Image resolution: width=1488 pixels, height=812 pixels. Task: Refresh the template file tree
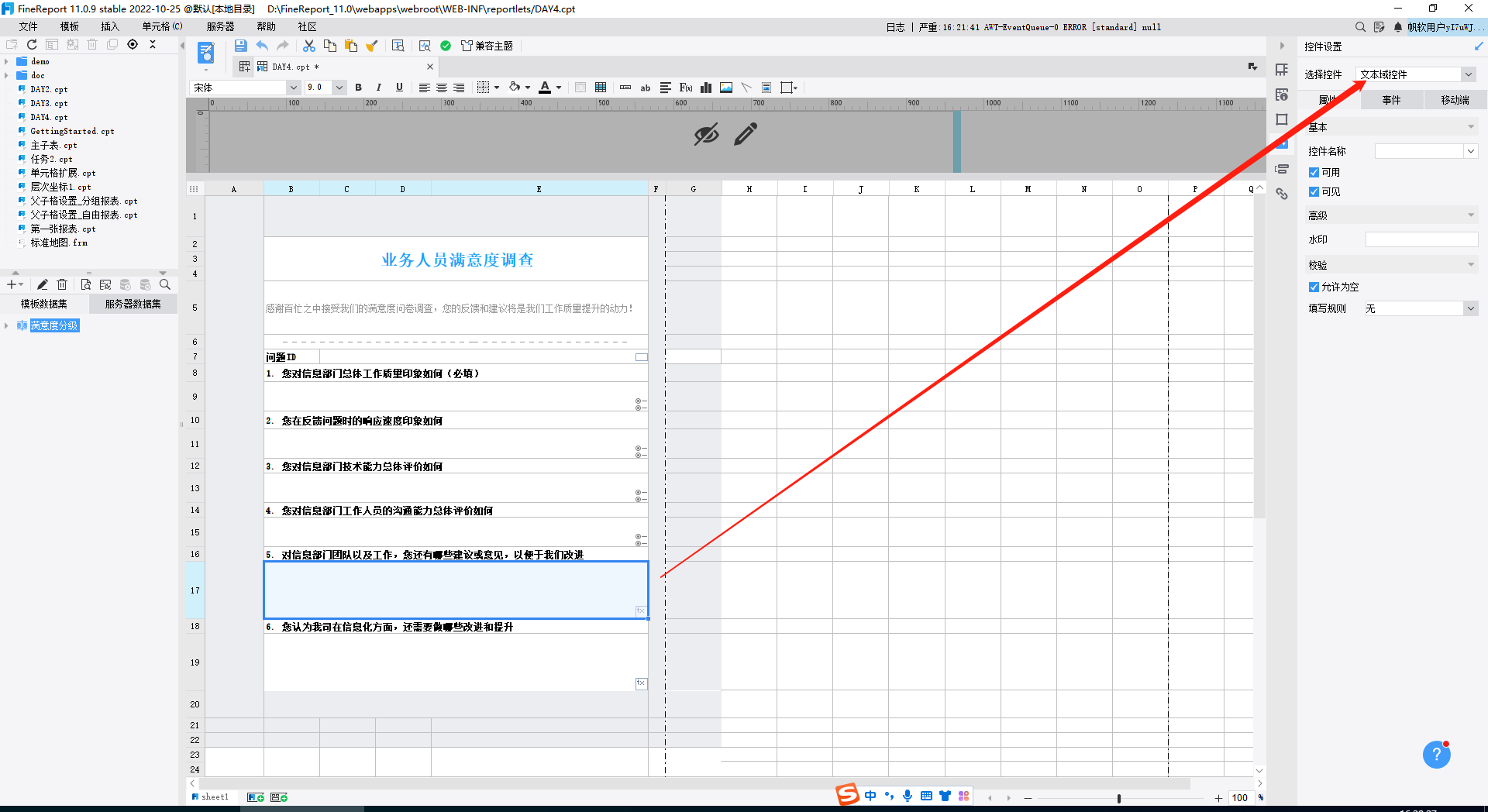click(32, 44)
